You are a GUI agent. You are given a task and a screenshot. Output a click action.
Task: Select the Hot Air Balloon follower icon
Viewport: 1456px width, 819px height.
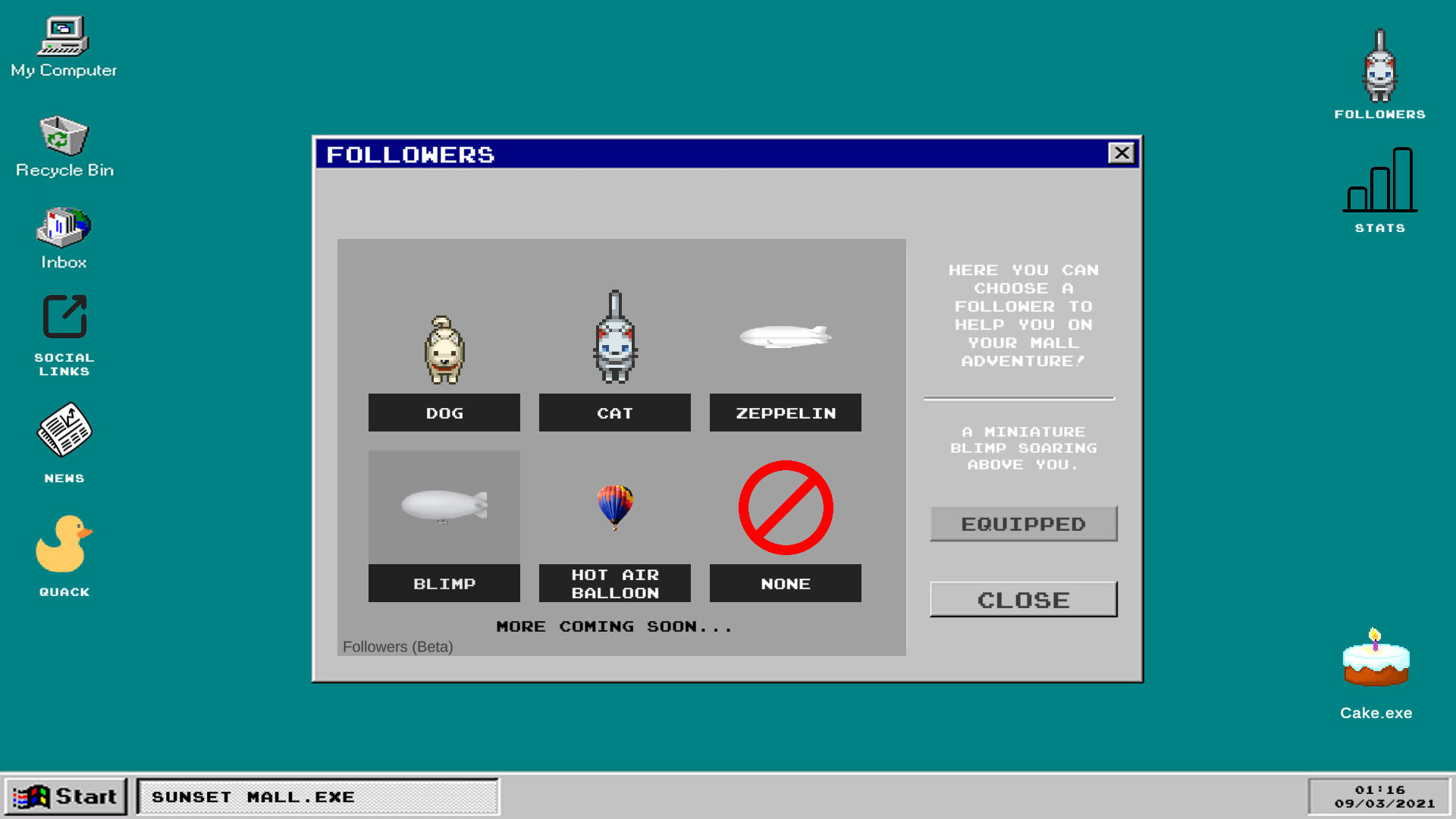coord(614,505)
